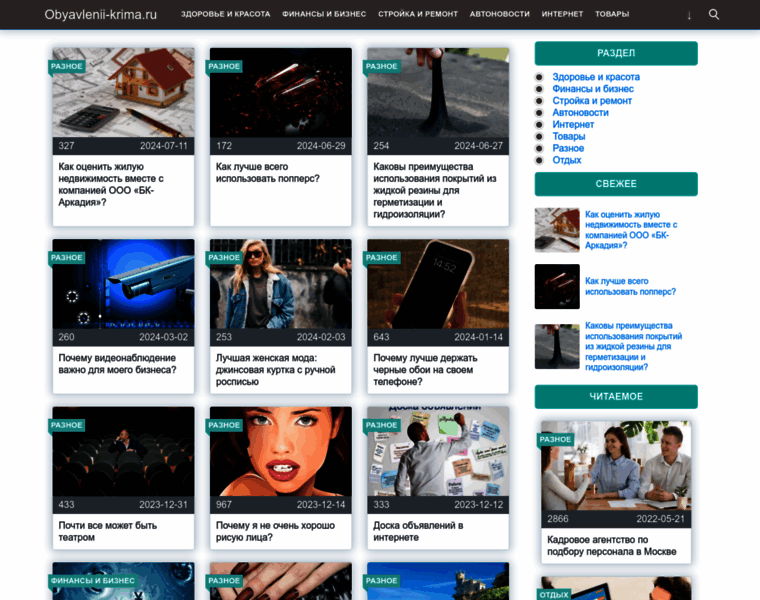Open small poppers thumbnail in Свежее
Viewport: 760px width, 600px height.
(557, 286)
